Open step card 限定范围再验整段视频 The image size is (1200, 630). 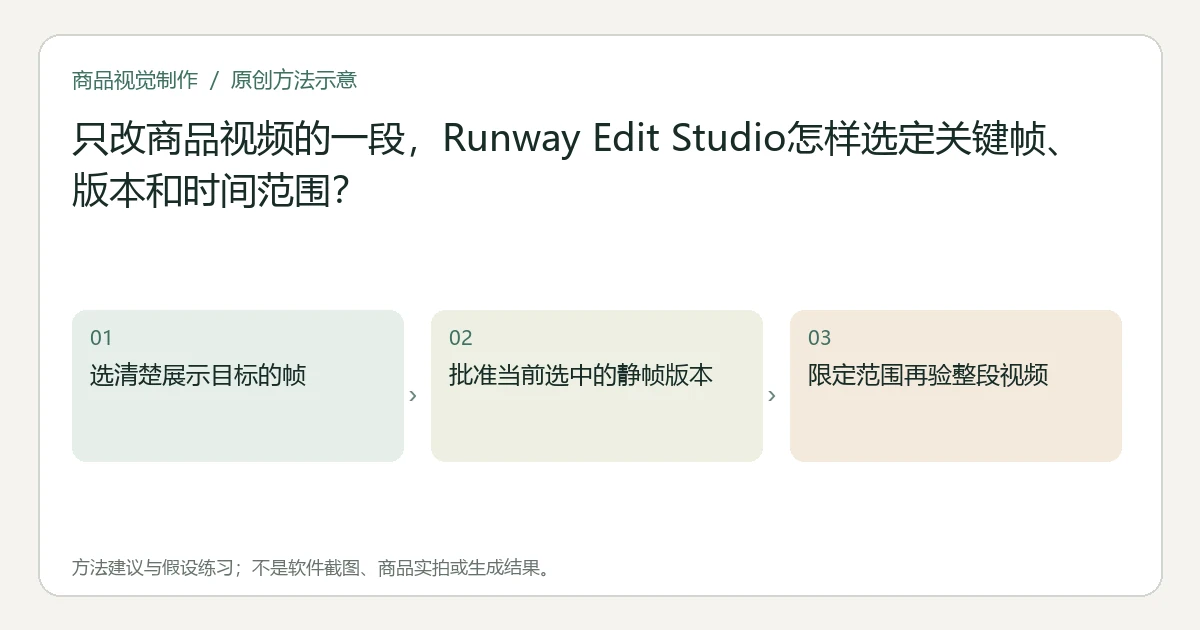(956, 386)
